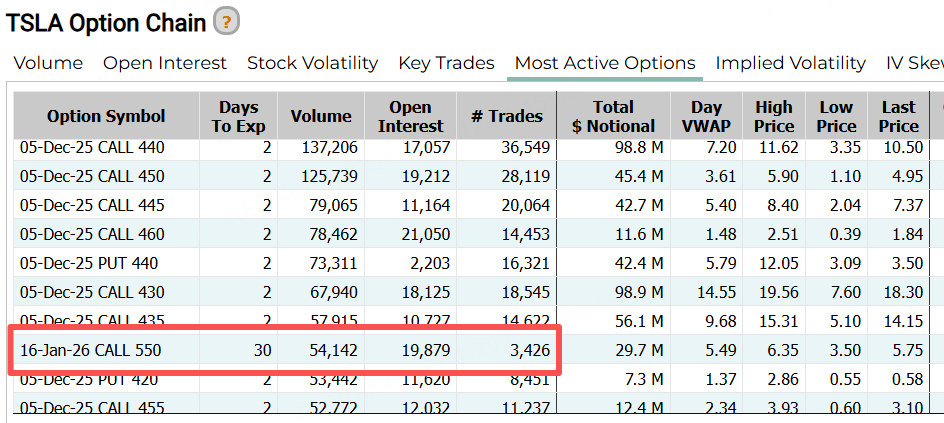The width and height of the screenshot is (944, 423).
Task: Sort by Option Symbol column header
Action: (106, 116)
